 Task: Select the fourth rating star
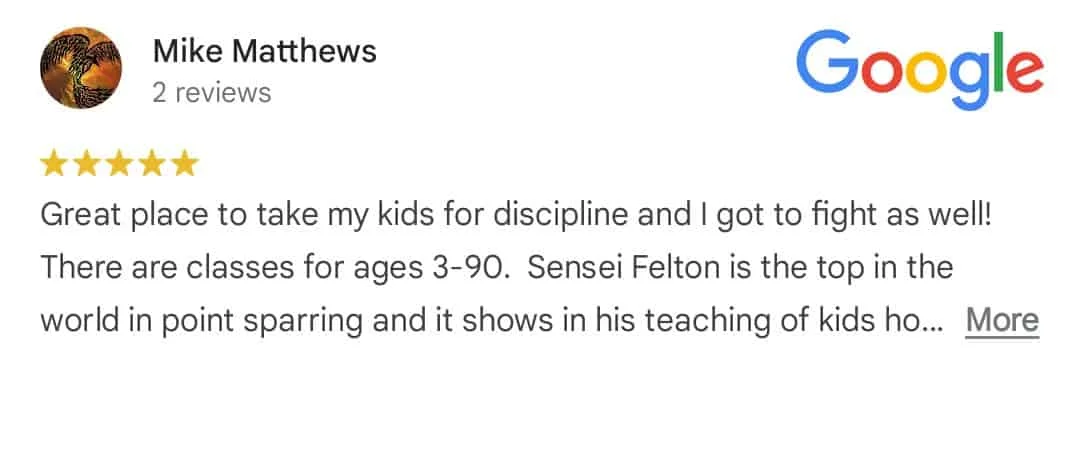pos(152,164)
